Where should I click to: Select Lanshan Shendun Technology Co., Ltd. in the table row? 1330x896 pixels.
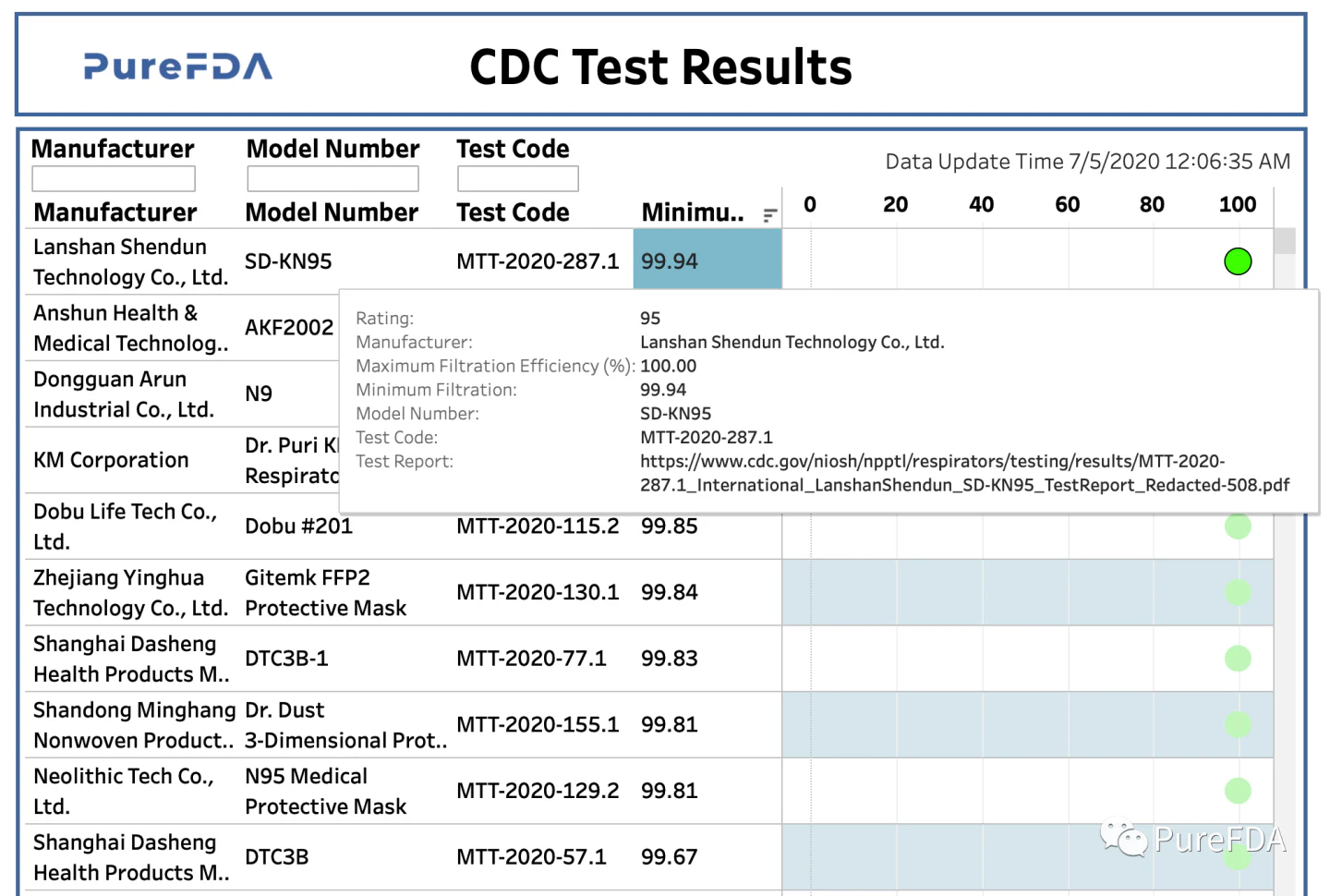point(130,261)
